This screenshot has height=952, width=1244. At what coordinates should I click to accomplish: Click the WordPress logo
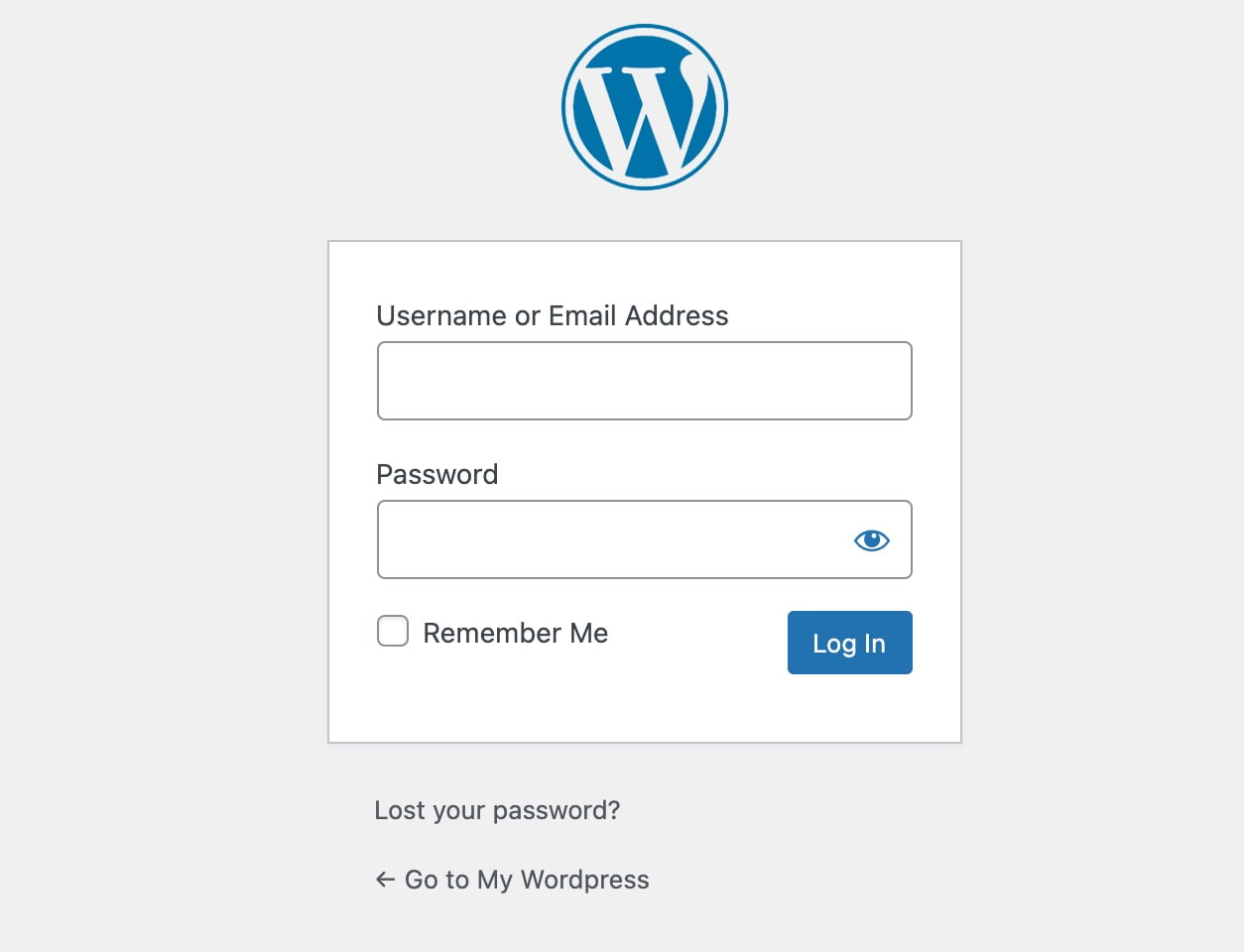click(645, 107)
